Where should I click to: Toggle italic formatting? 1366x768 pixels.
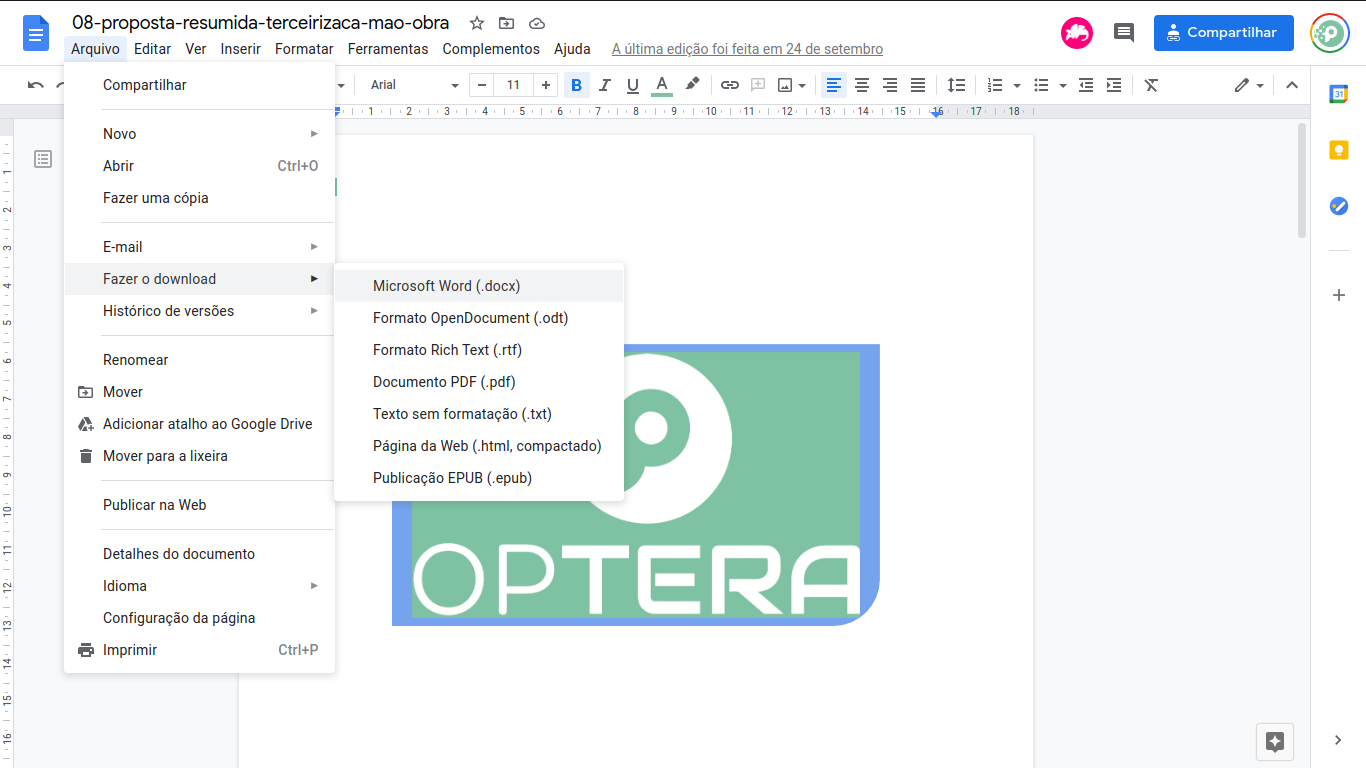point(604,85)
